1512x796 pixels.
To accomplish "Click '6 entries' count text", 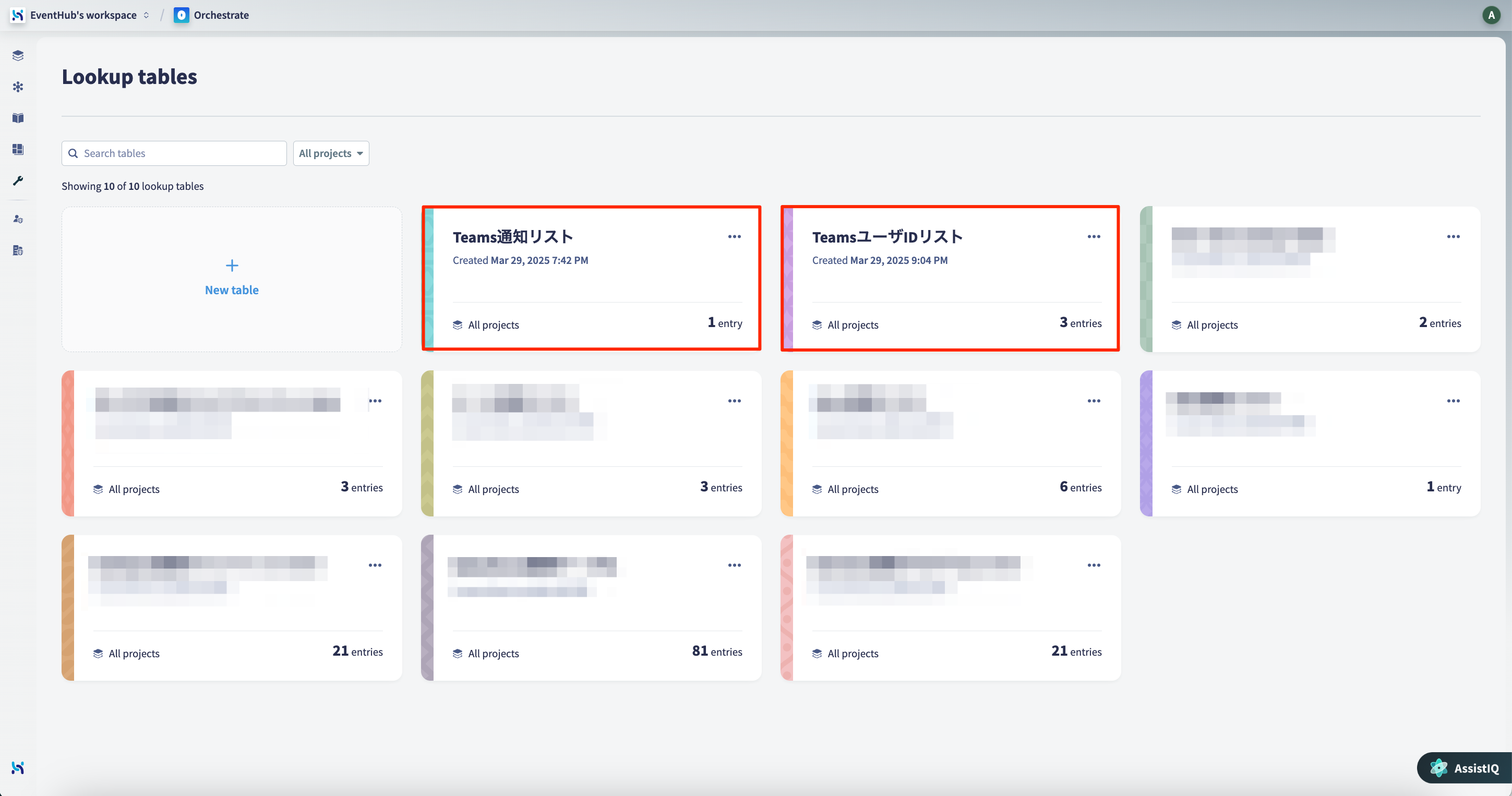I will 1081,487.
